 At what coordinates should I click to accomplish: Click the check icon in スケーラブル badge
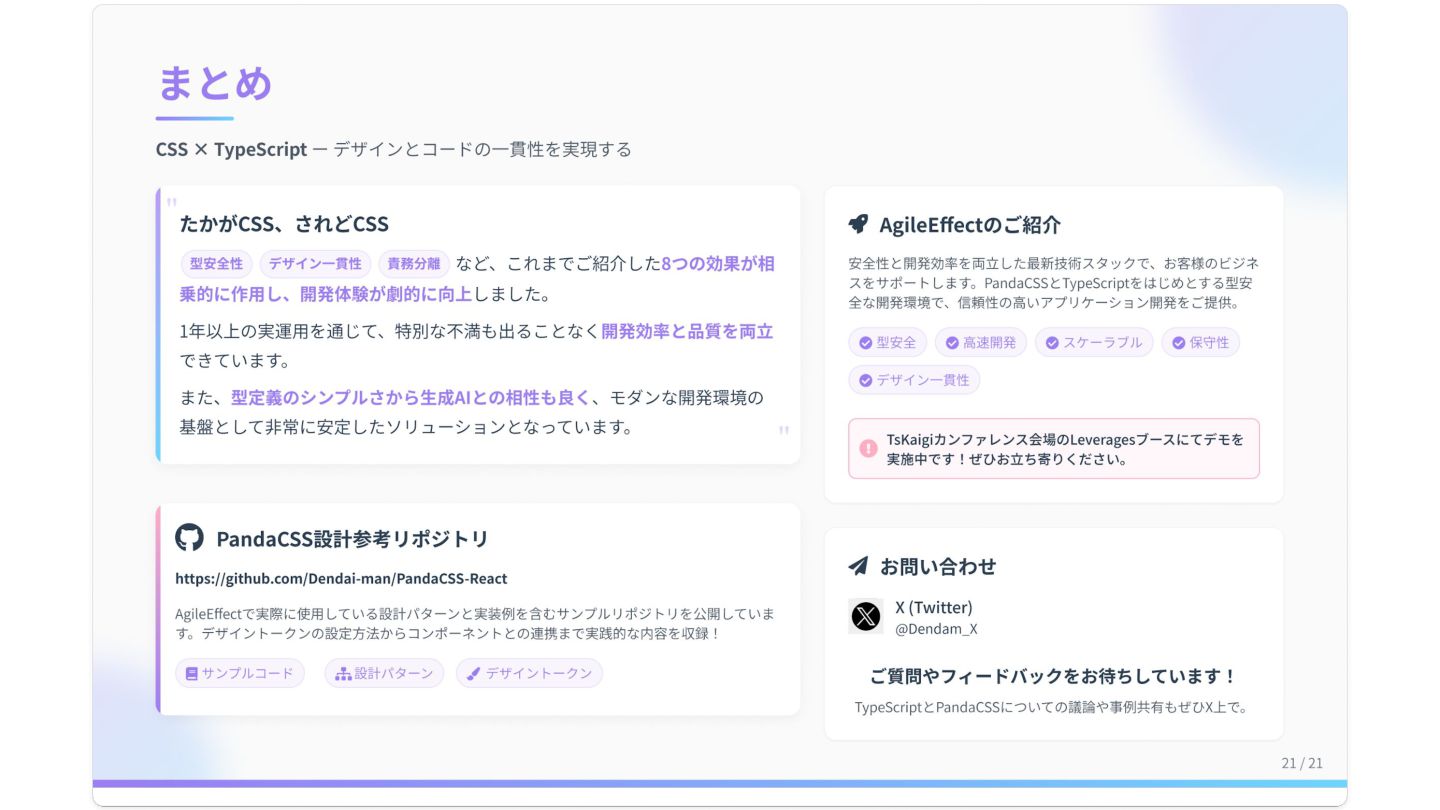(x=1052, y=342)
